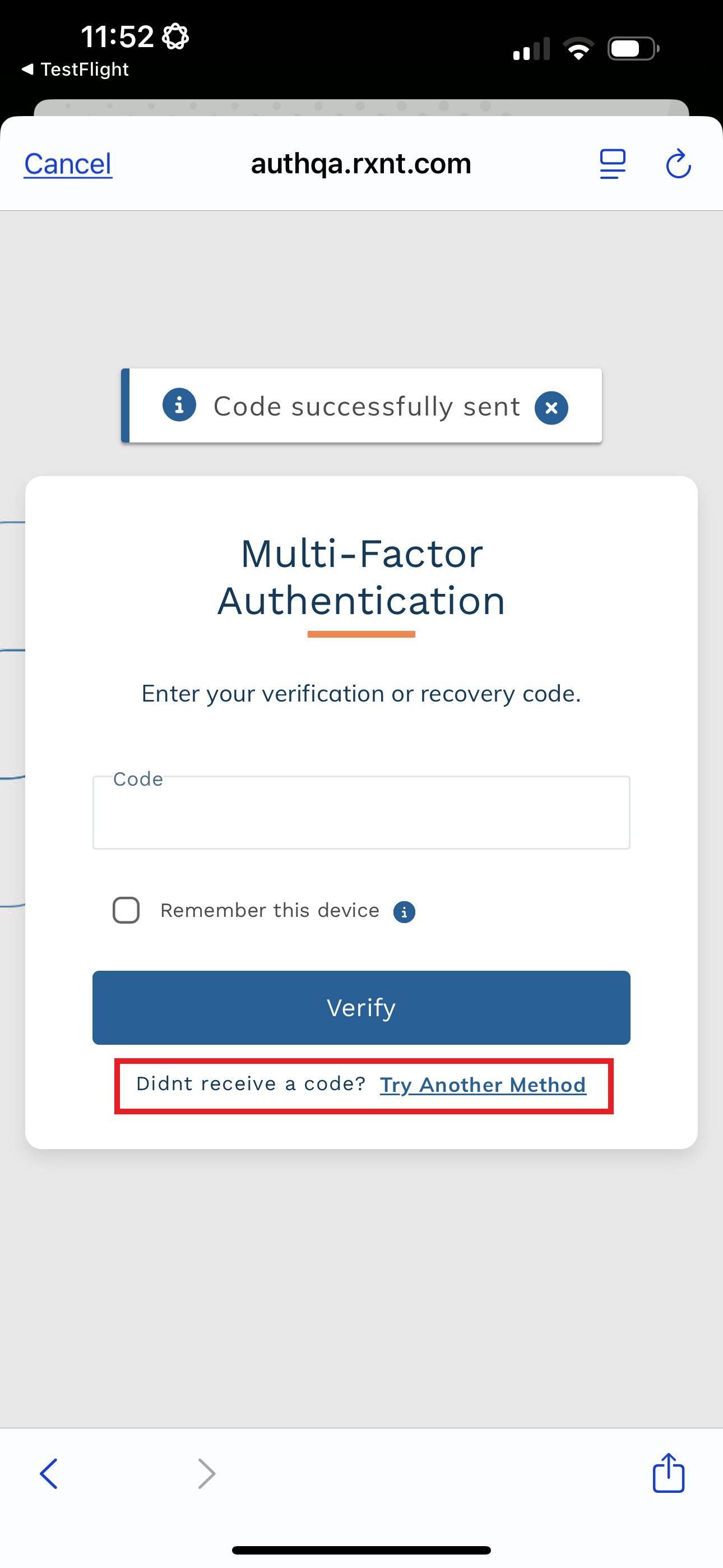Screen dimensions: 723x1568
Task: Open the 'Try Another Method' link
Action: 483,1085
